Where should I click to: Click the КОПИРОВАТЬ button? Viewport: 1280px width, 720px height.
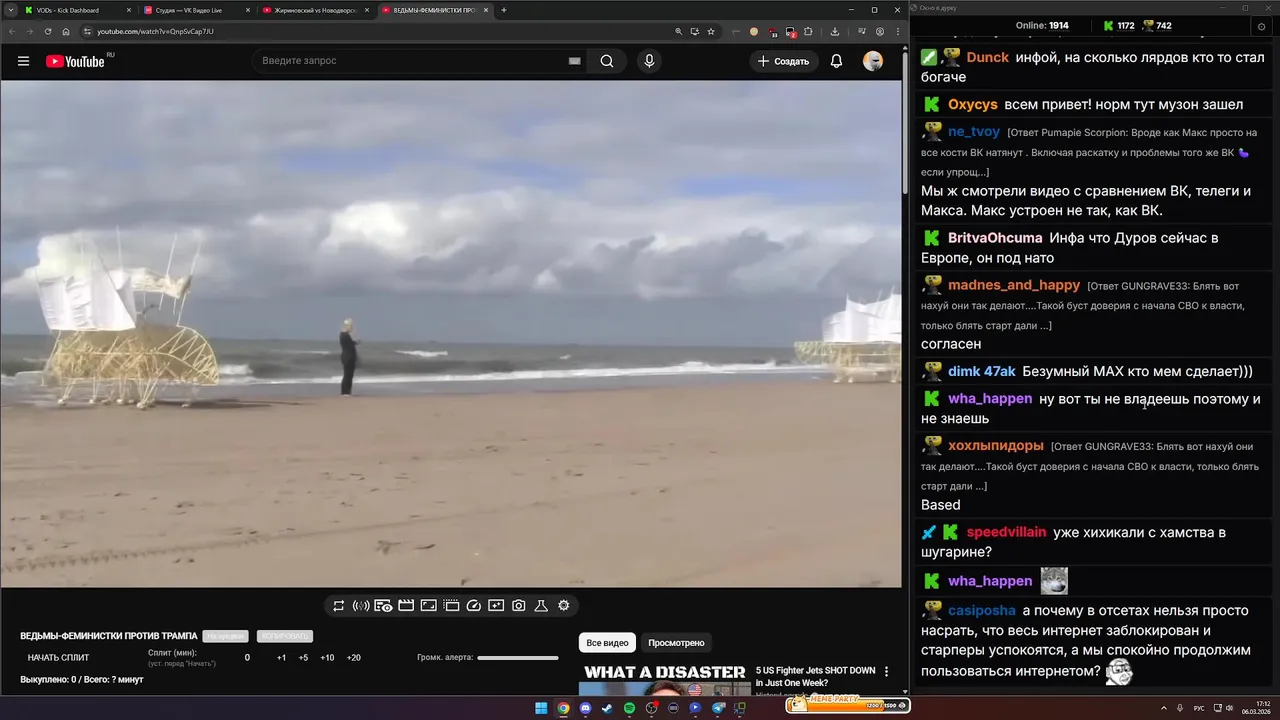[285, 636]
